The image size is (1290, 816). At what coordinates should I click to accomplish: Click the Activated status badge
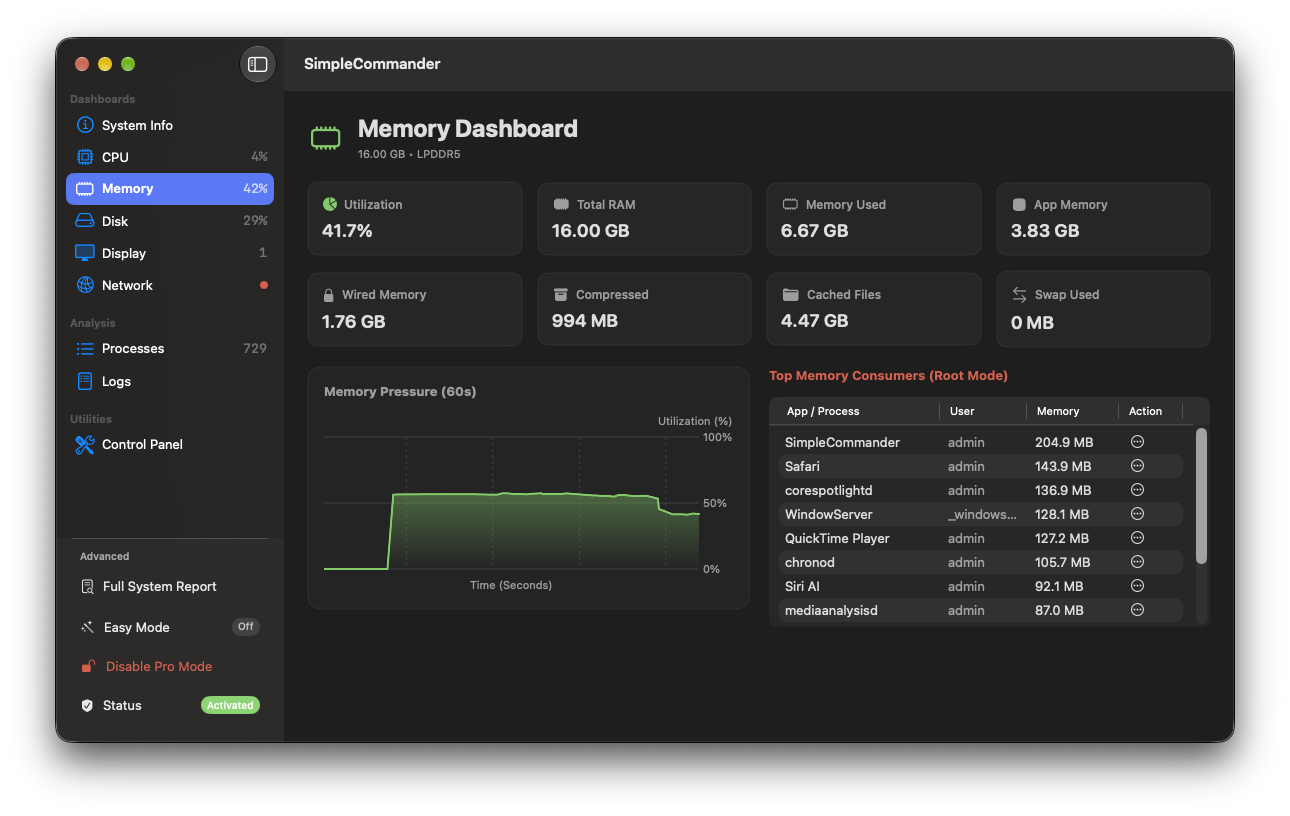[x=230, y=705]
